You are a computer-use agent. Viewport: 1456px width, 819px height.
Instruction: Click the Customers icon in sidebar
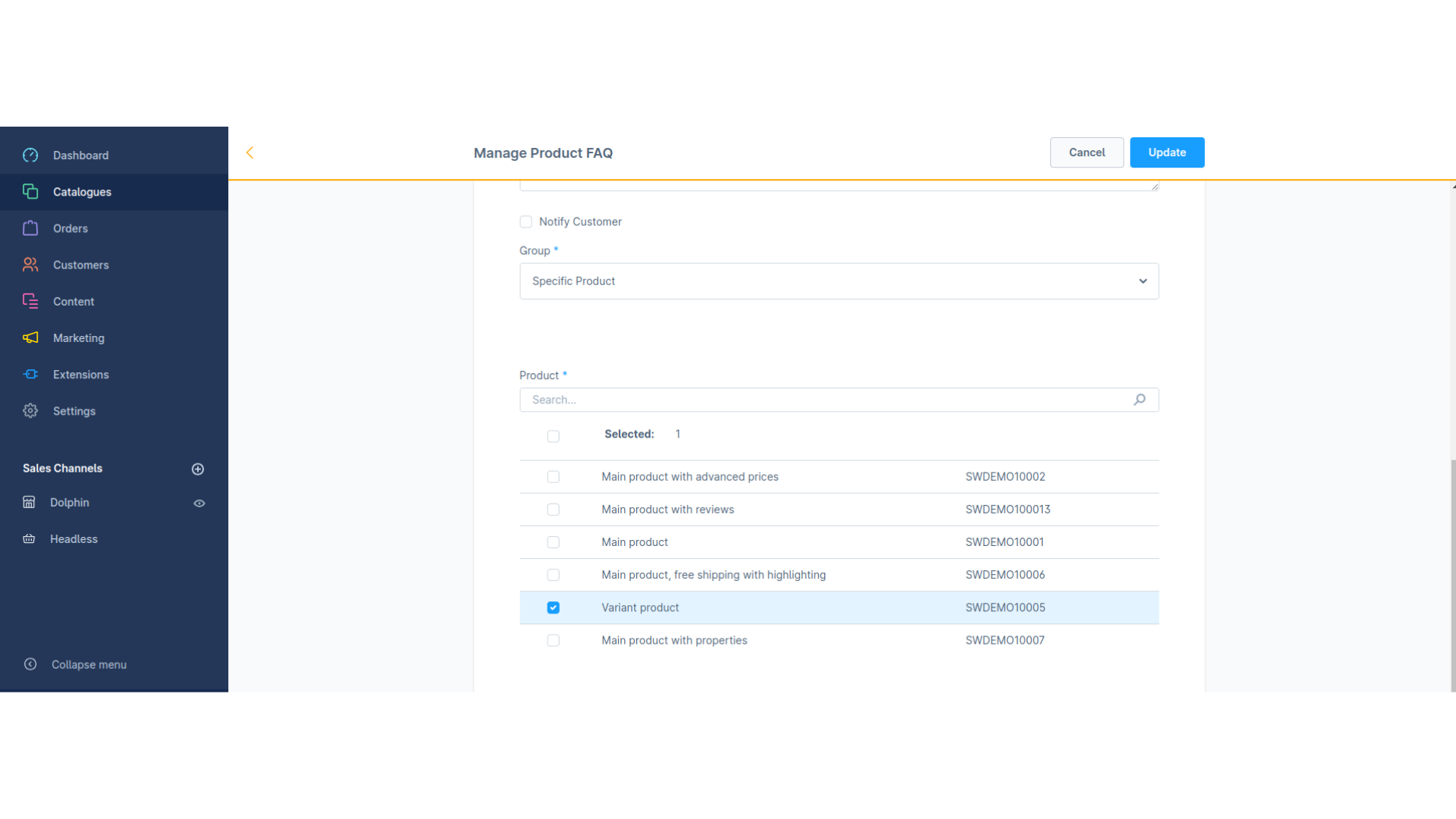click(x=30, y=264)
